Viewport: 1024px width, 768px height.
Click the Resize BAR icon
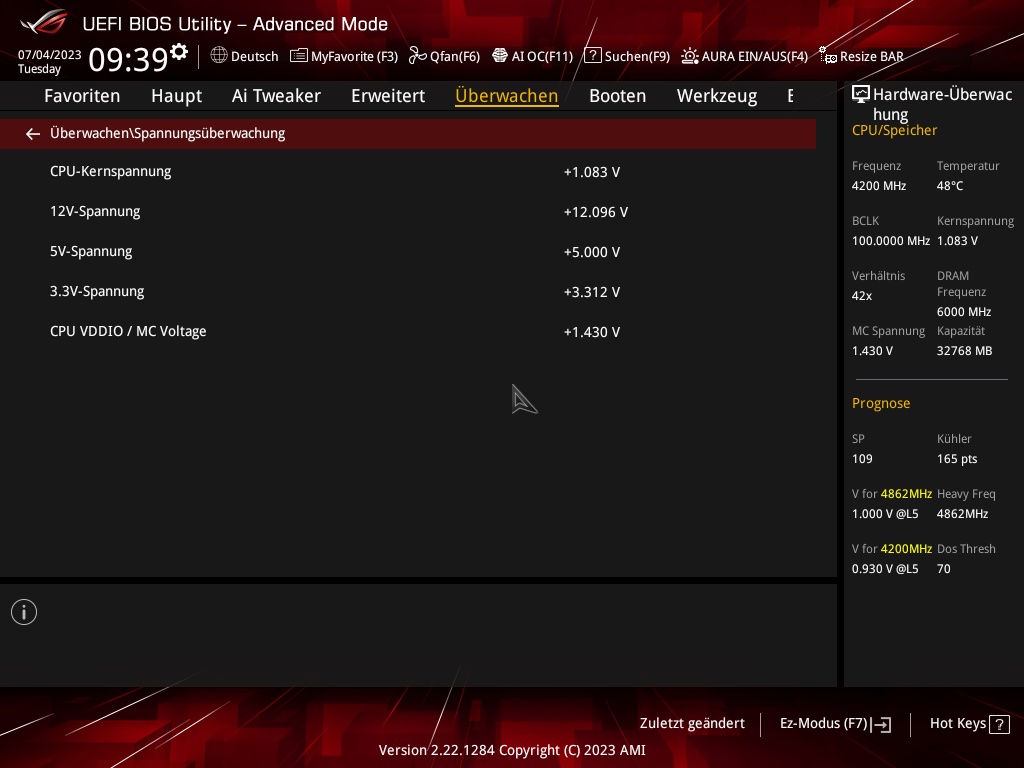827,56
